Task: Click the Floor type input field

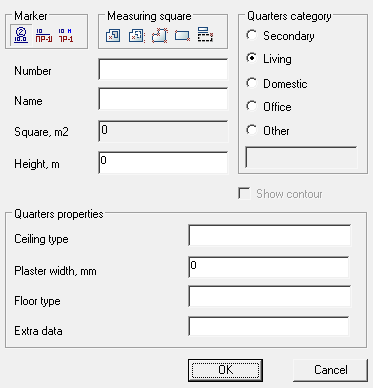Action: [269, 297]
